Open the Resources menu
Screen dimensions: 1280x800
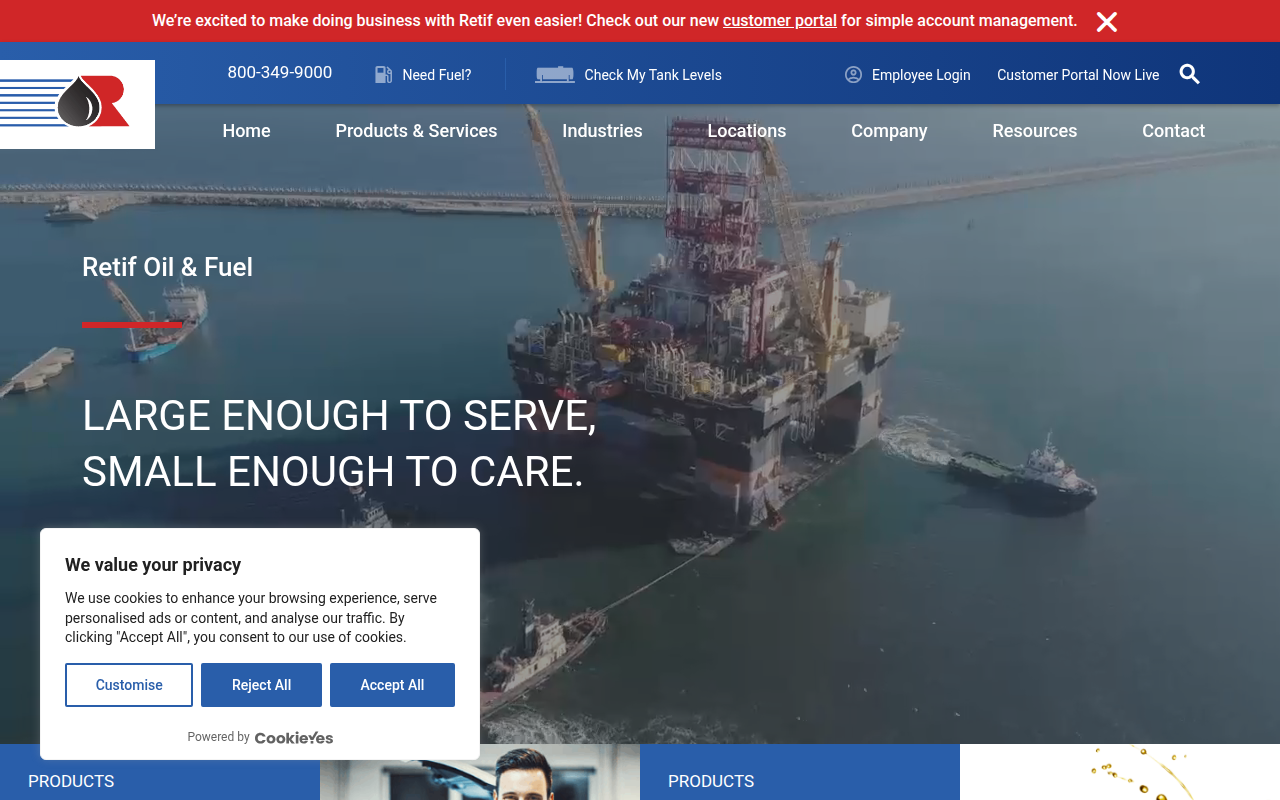1035,131
